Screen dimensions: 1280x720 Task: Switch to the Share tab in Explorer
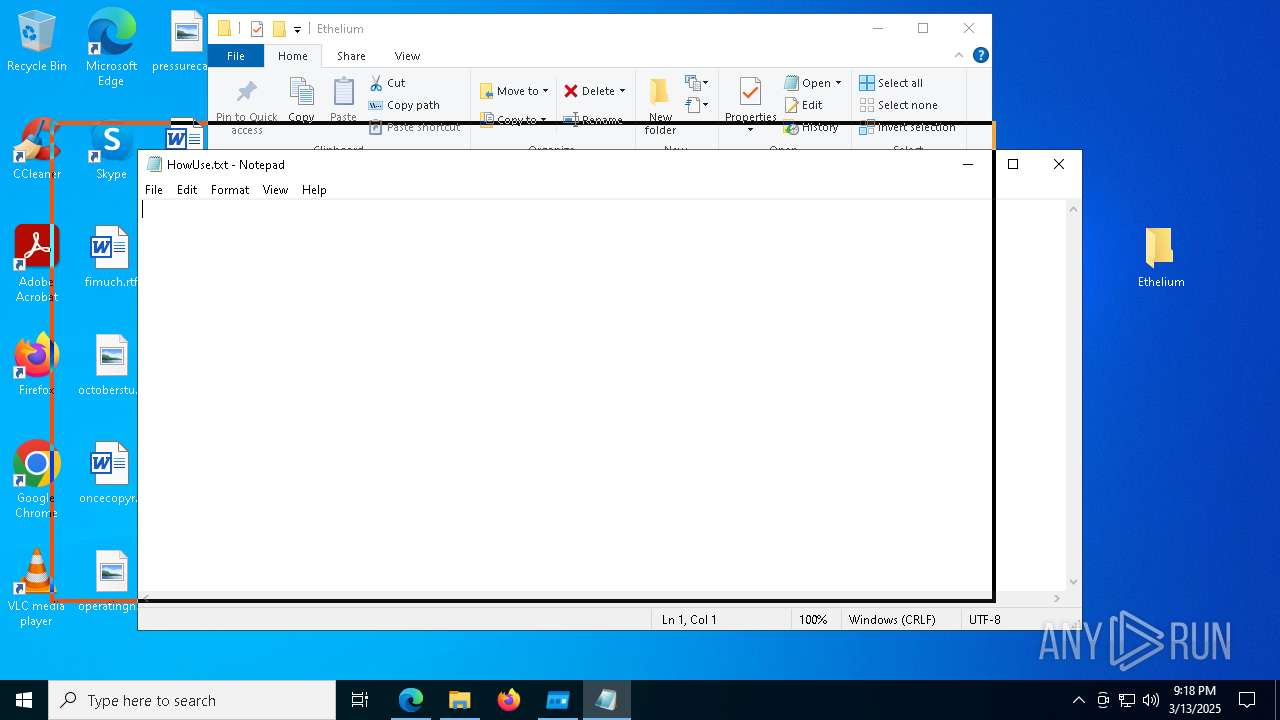(x=351, y=56)
